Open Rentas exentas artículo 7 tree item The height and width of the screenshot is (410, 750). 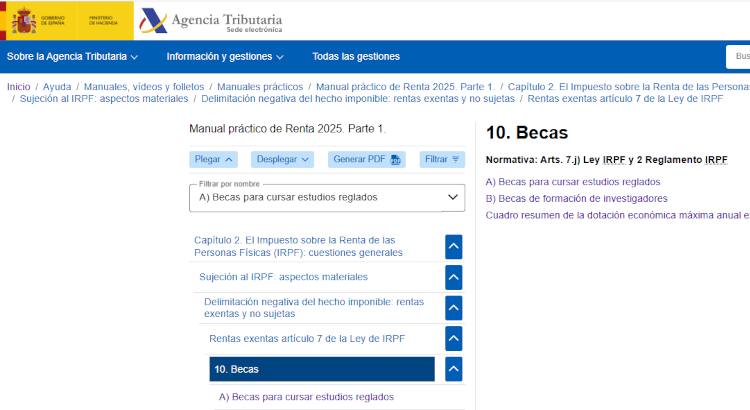pos(307,339)
